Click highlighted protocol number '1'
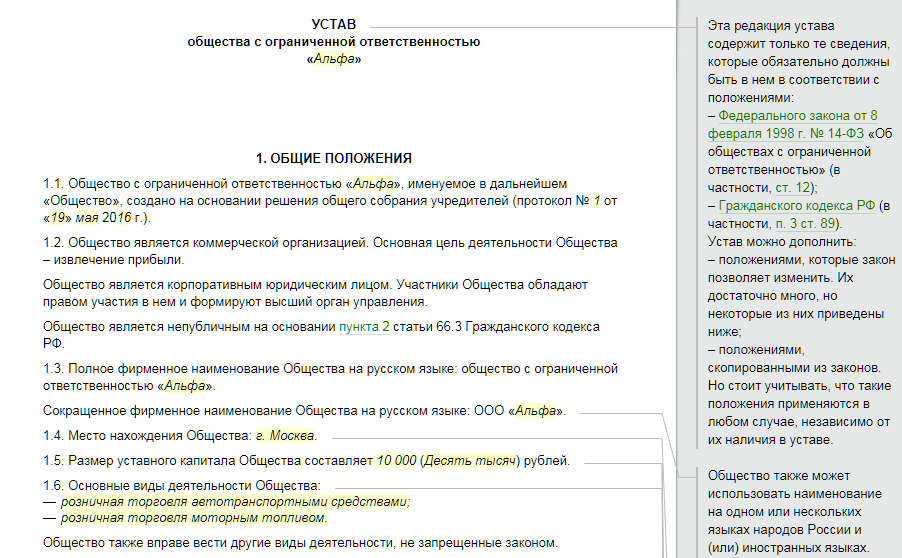This screenshot has width=902, height=558. coord(597,201)
